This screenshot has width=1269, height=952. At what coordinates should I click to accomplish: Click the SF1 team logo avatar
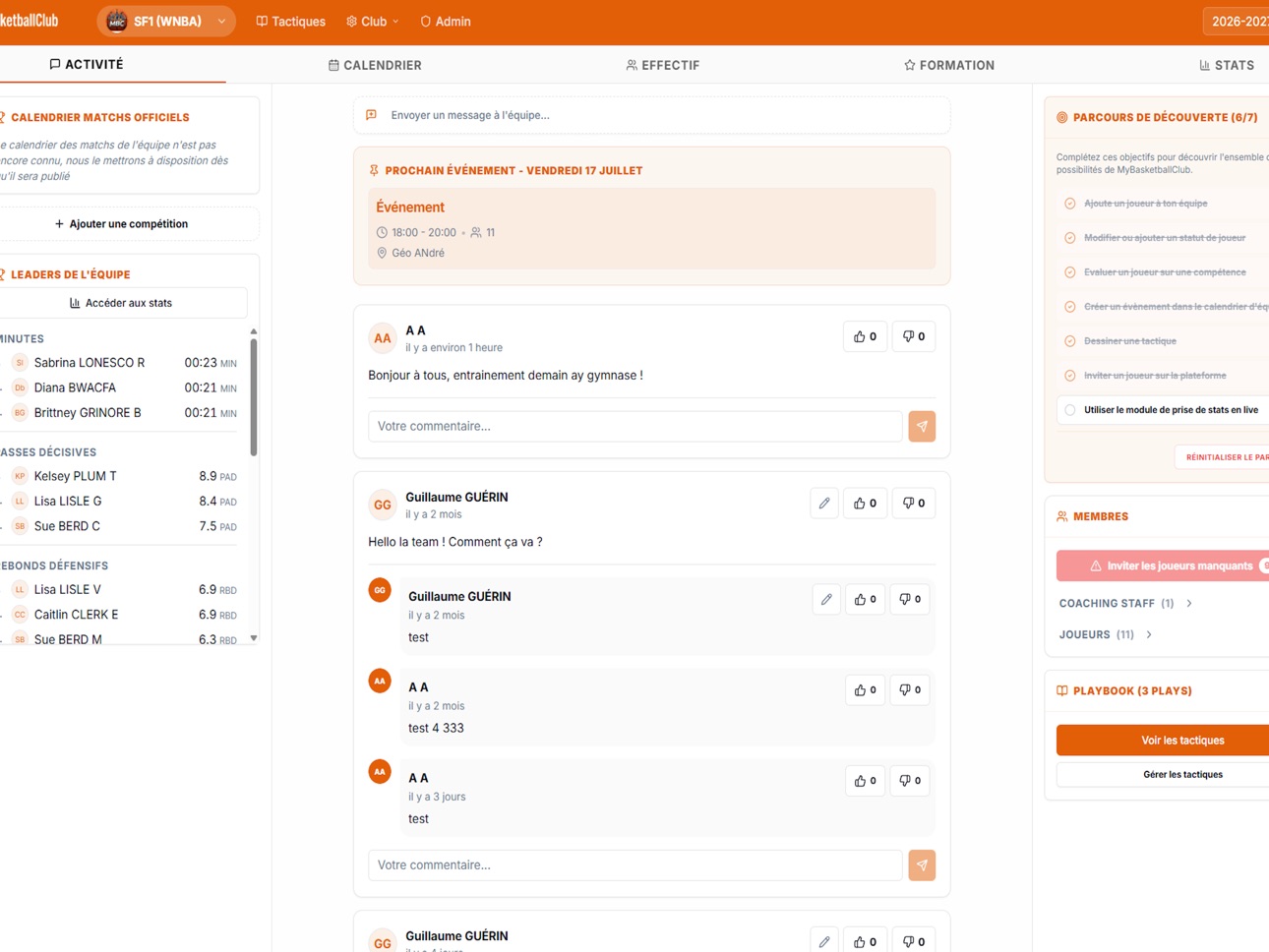117,21
